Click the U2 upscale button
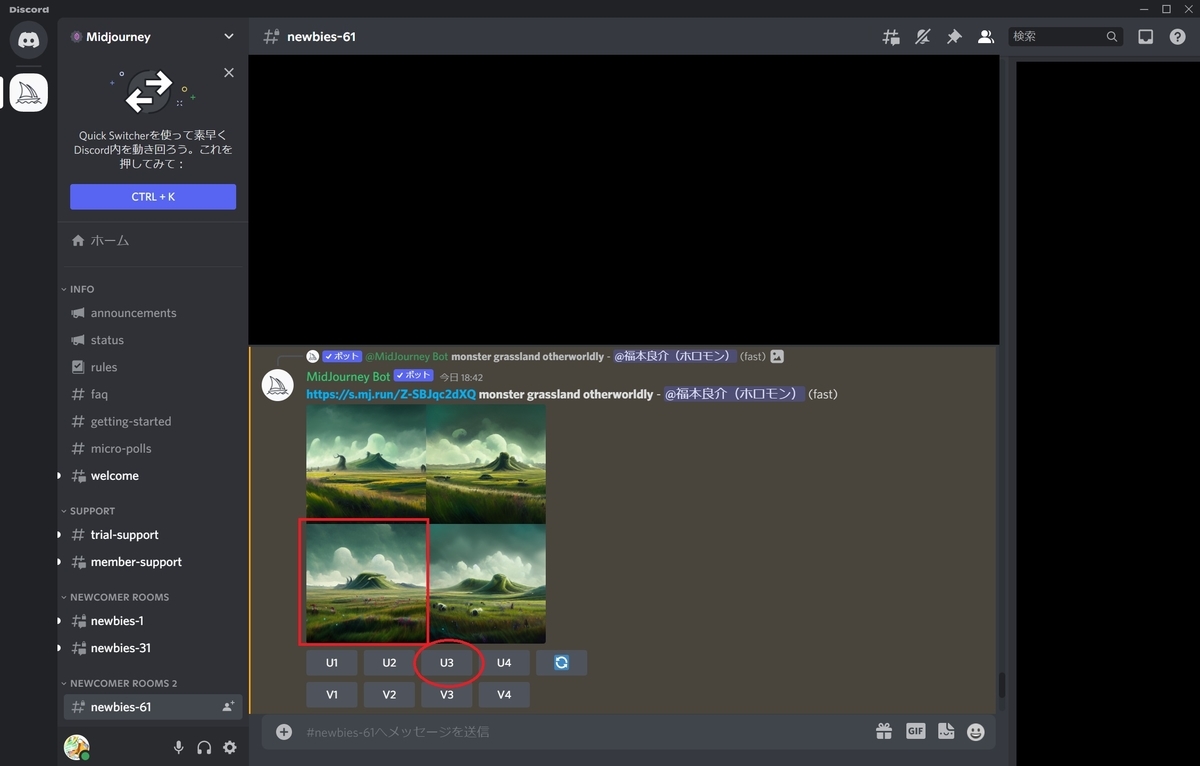 [x=389, y=663]
